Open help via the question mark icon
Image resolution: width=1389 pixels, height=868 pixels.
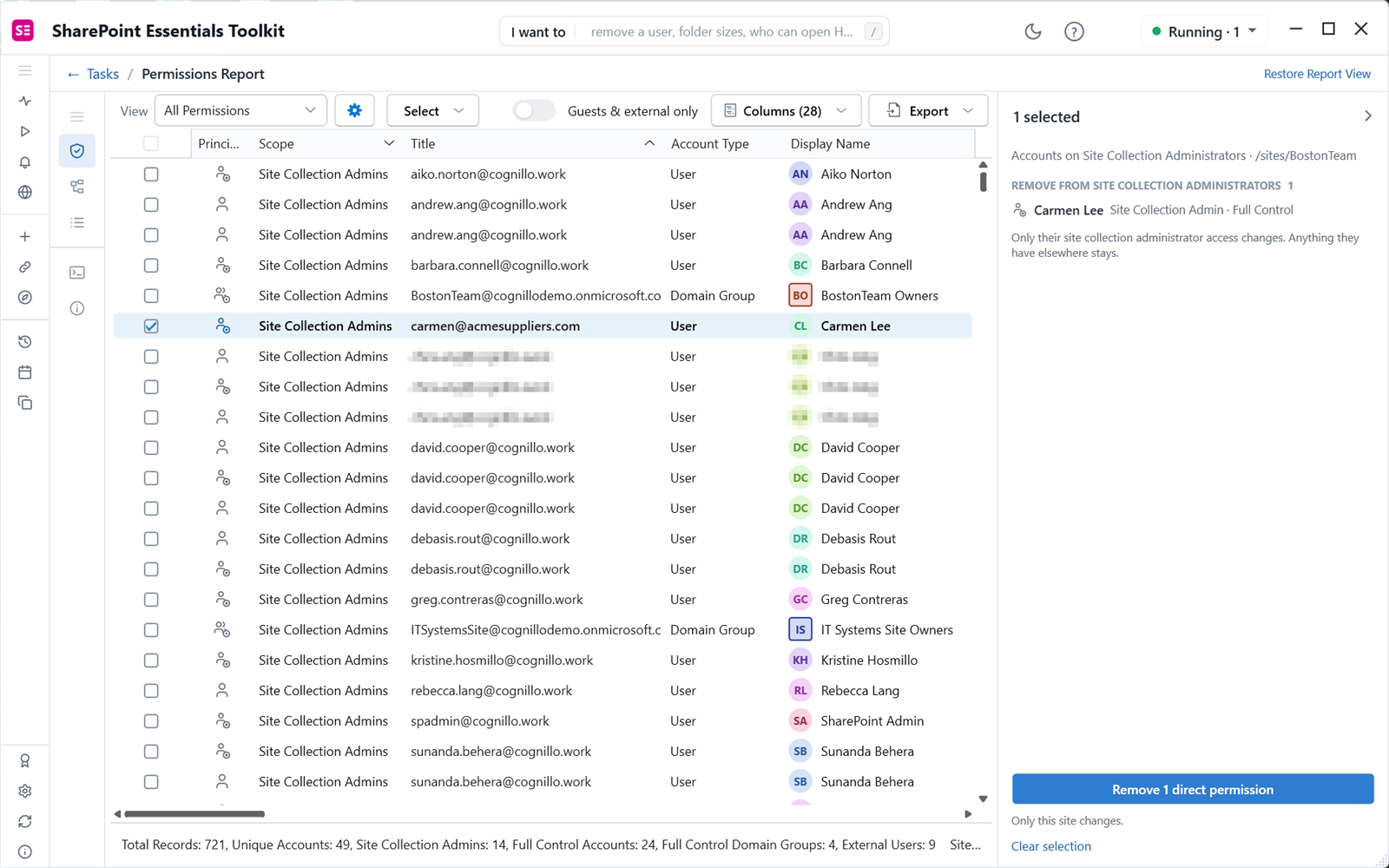coord(1074,32)
